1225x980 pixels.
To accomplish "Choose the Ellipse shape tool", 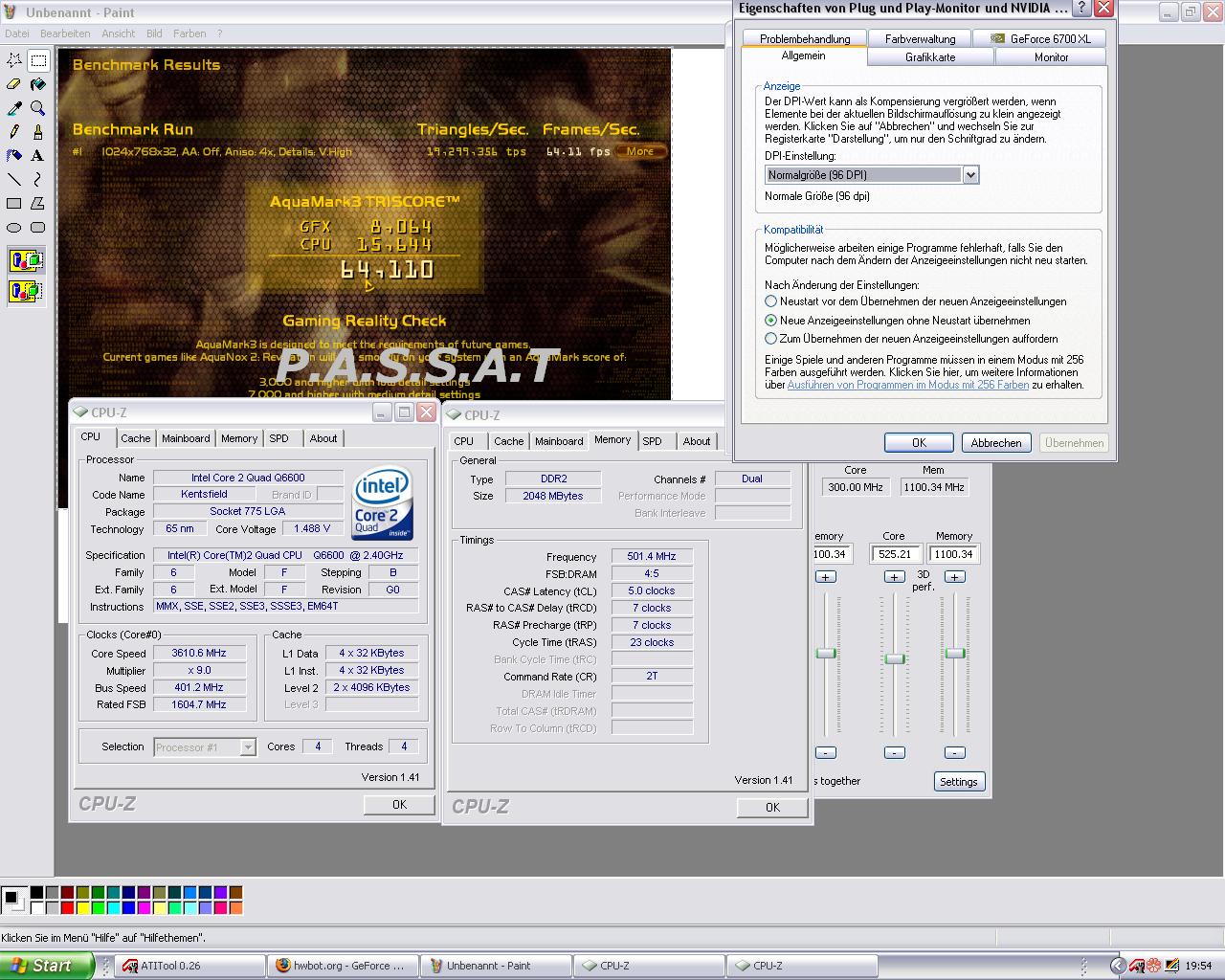I will 14,227.
